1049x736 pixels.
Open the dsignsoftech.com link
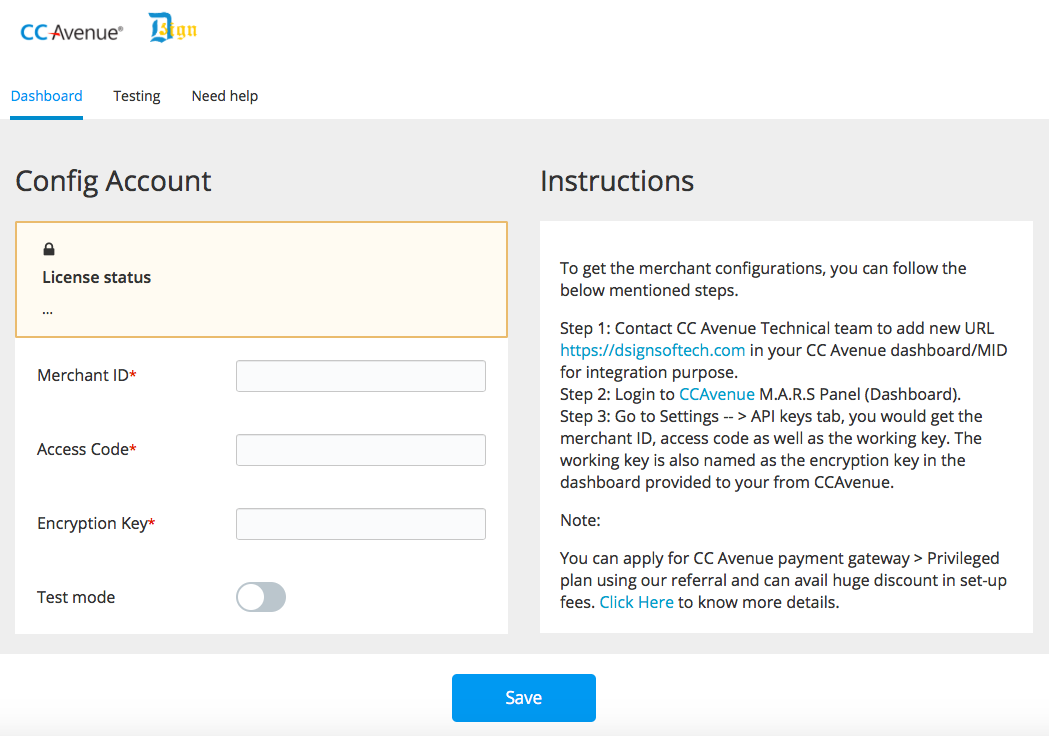pos(652,350)
